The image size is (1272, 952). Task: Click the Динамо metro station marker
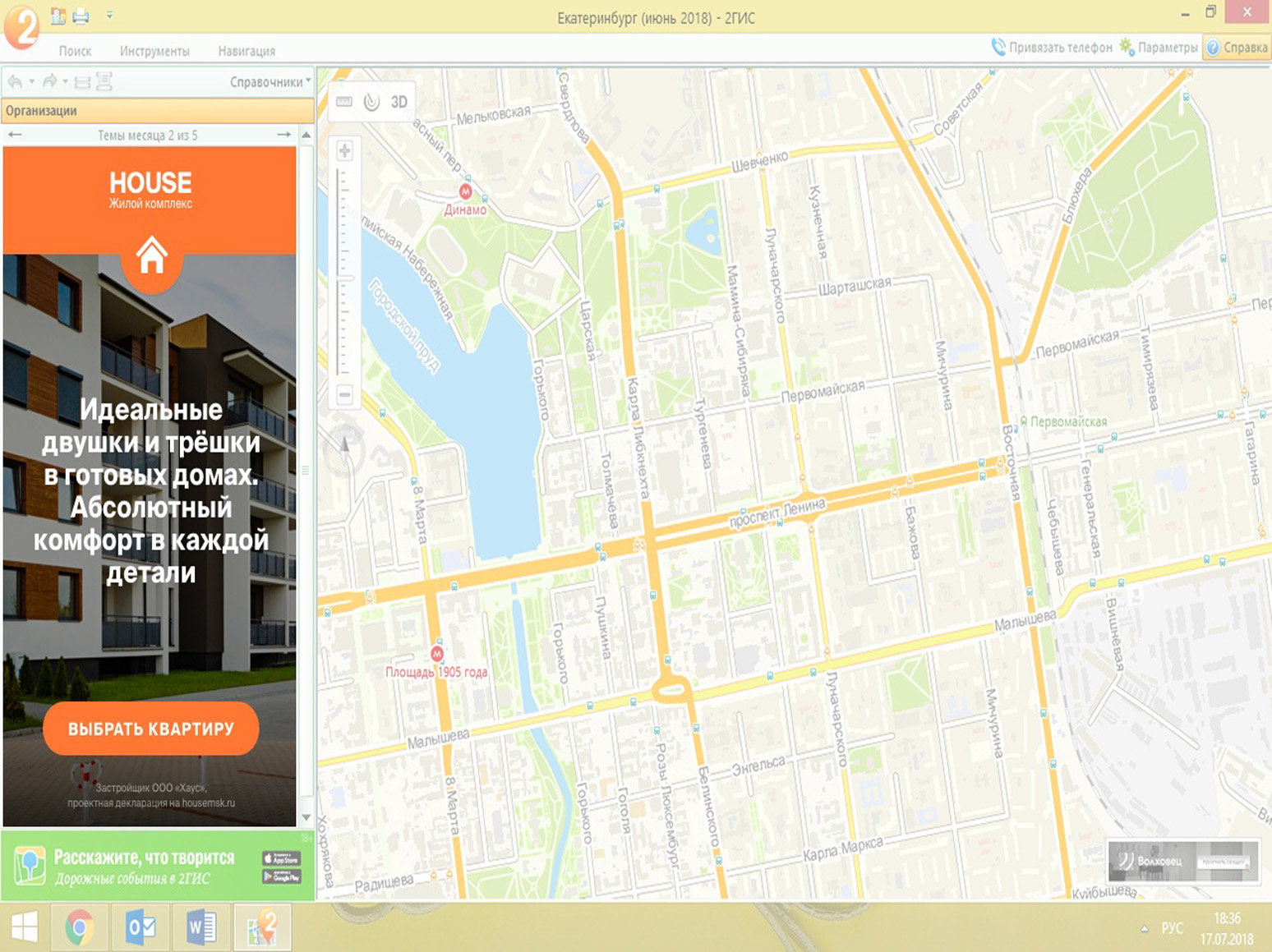click(x=466, y=191)
